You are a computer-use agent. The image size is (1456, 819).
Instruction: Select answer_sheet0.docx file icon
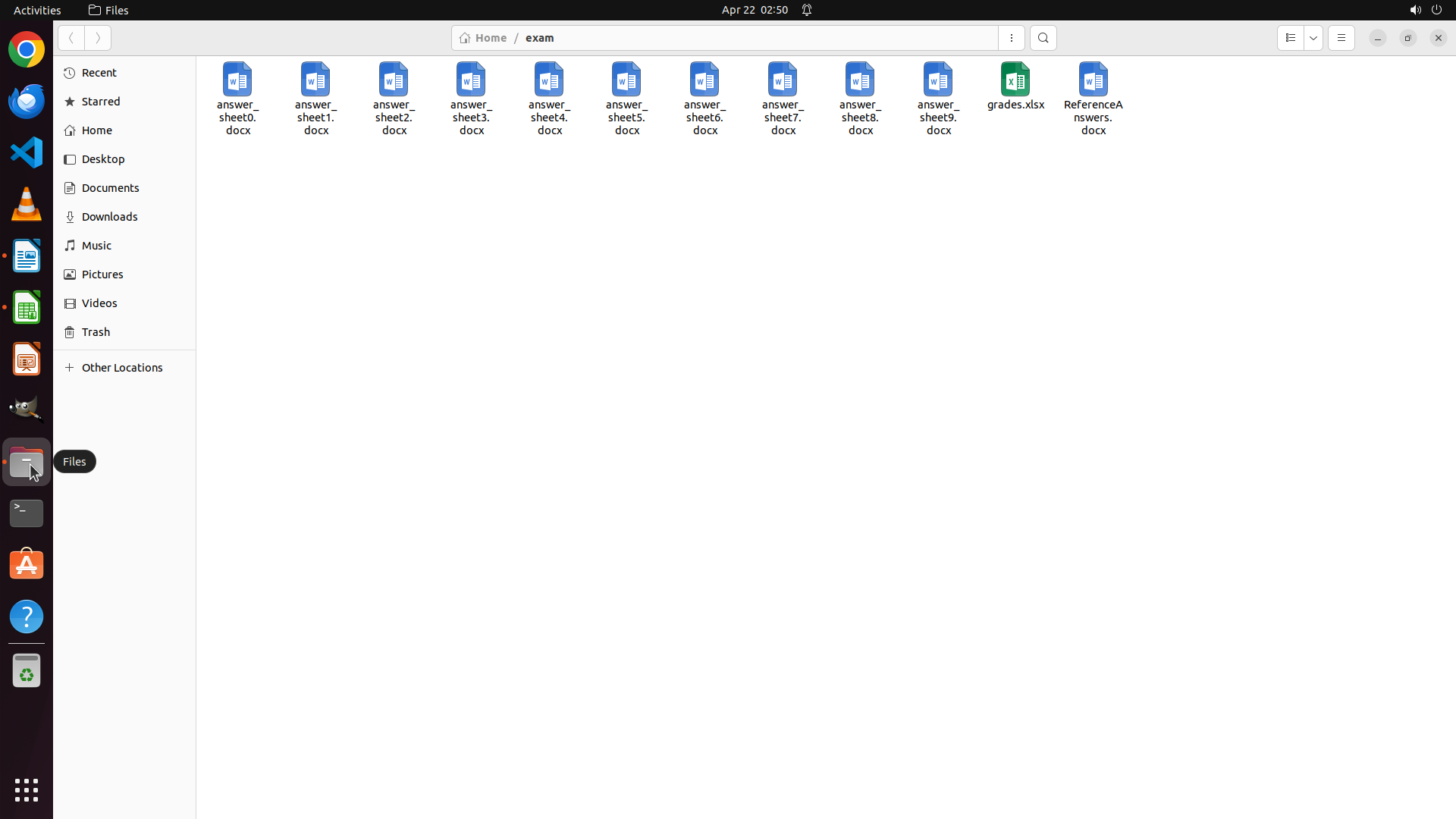click(237, 80)
